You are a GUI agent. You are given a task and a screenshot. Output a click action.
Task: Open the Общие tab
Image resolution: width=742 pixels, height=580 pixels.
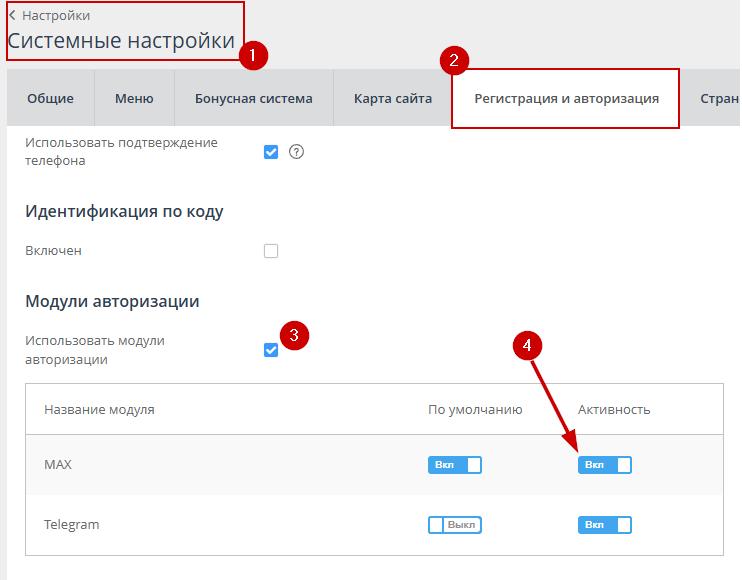coord(51,98)
